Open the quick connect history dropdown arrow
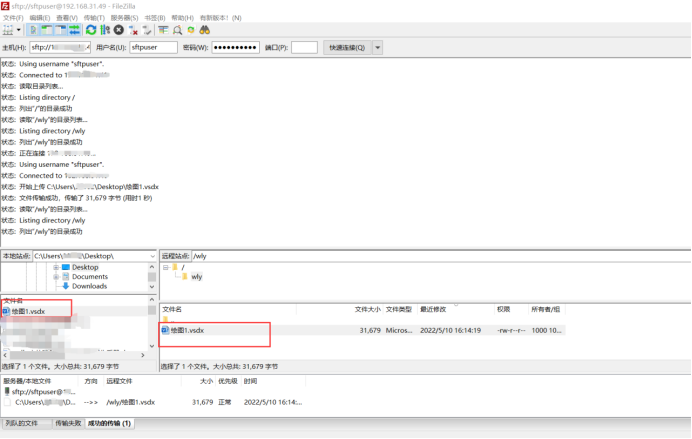692x439 pixels. 378,47
